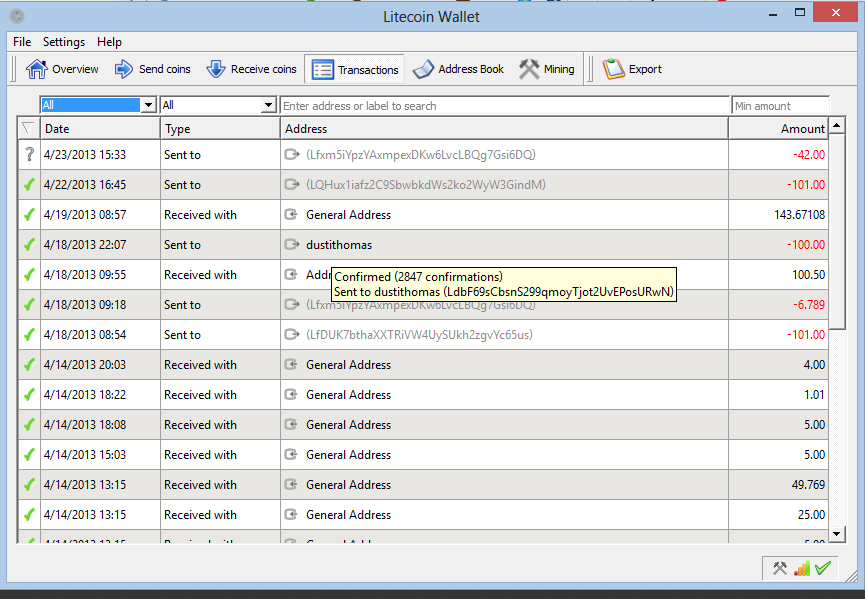Select the -6.789 amount cell

(x=778, y=304)
